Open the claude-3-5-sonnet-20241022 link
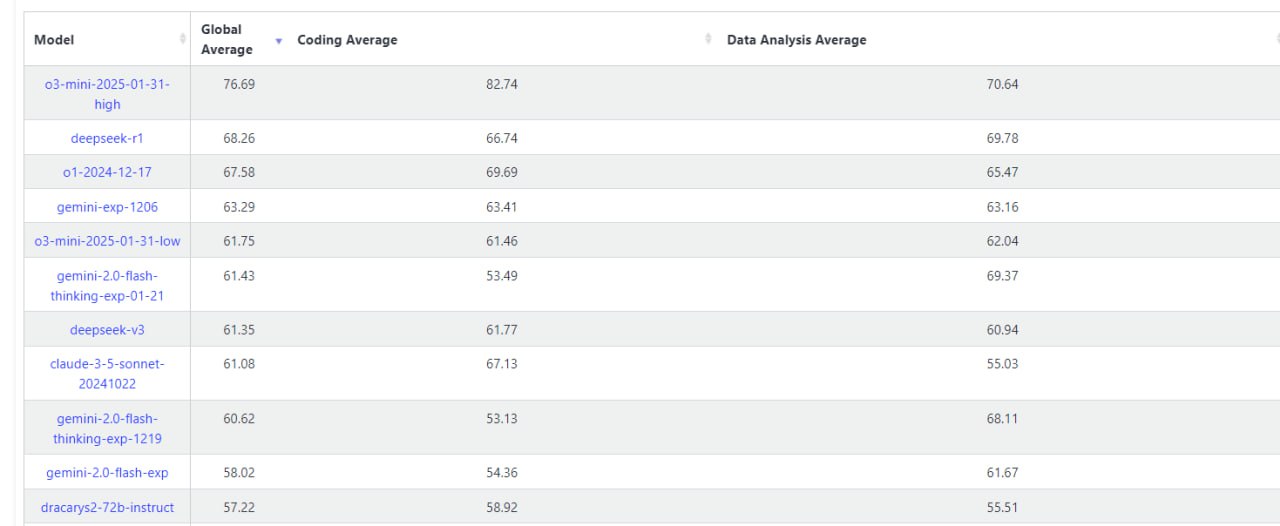1280x526 pixels. tap(107, 373)
